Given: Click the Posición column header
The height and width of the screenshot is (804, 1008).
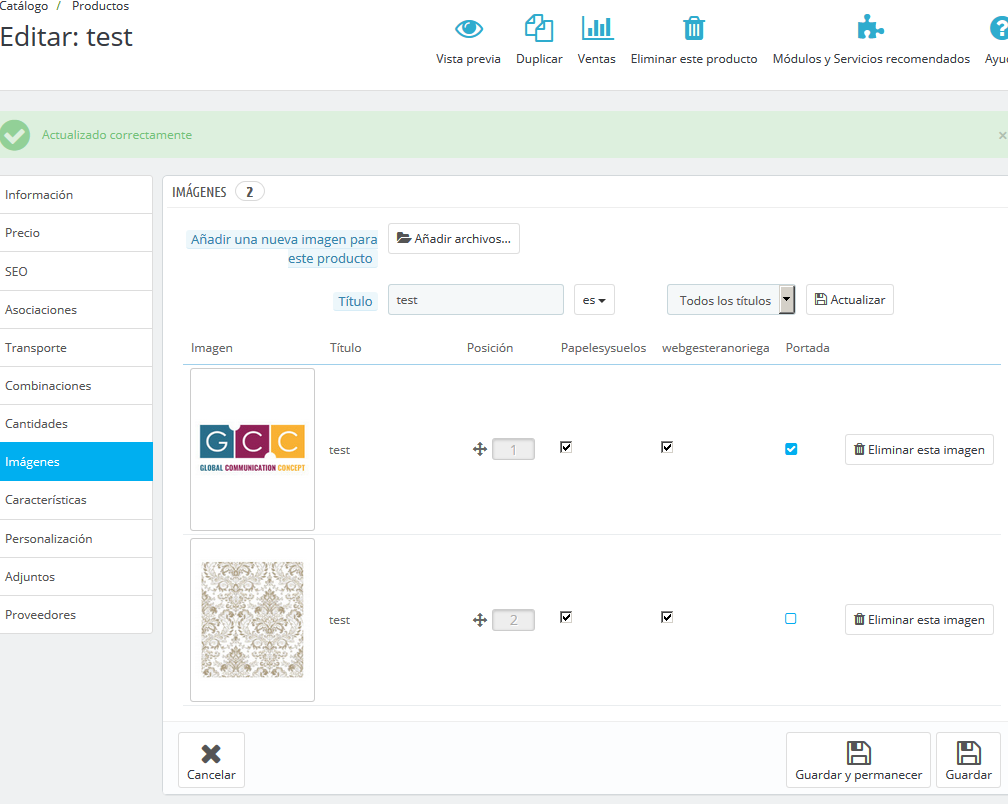Looking at the screenshot, I should [x=490, y=348].
